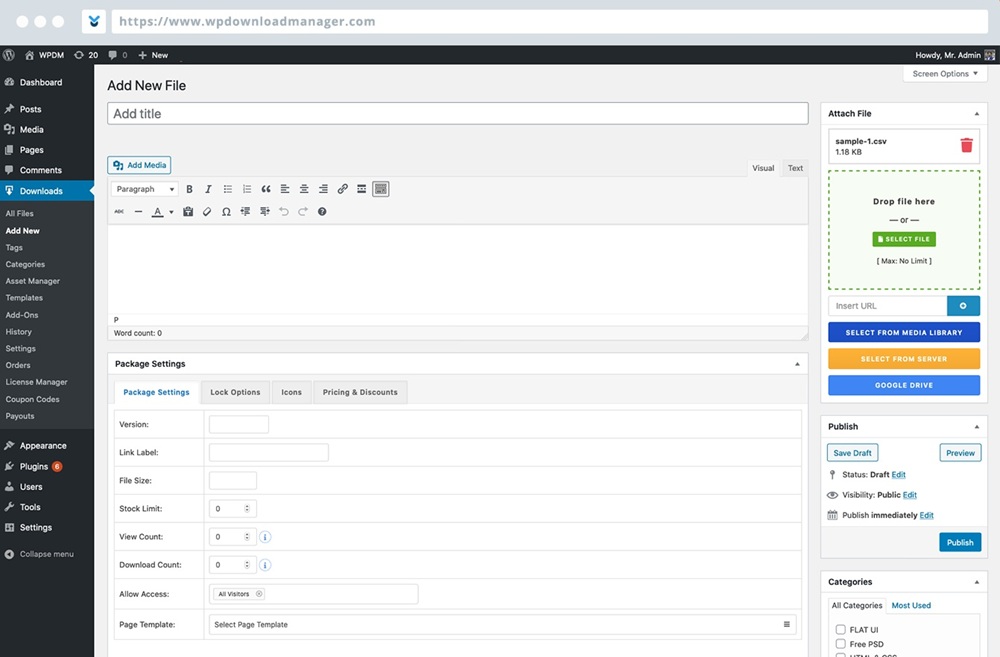Open special character Omega icon
This screenshot has width=1000, height=657.
pos(226,212)
